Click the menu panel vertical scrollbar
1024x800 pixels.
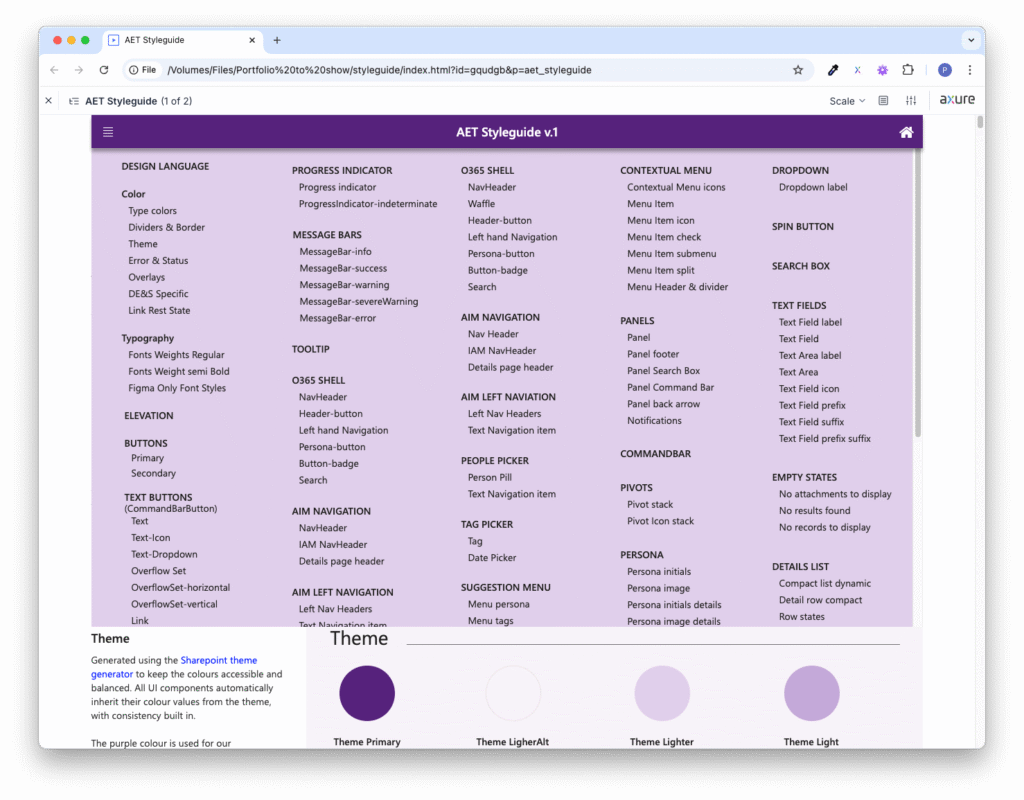click(x=917, y=294)
